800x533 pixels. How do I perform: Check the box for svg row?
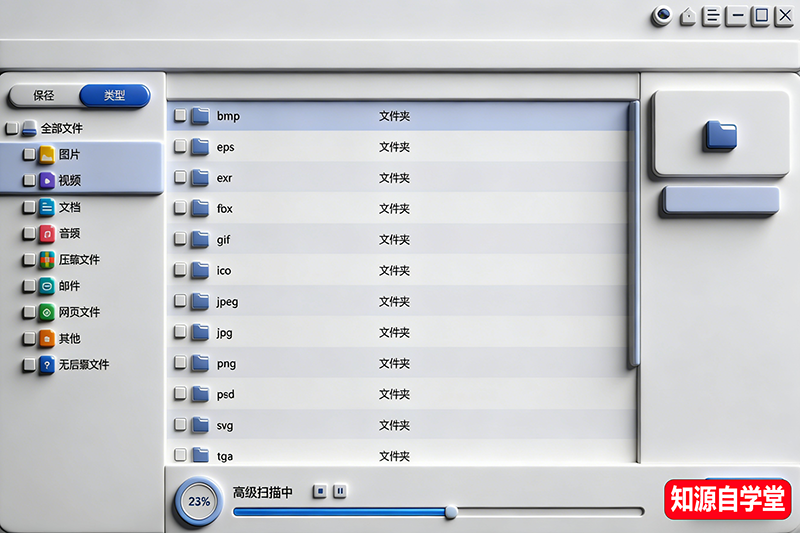pyautogui.click(x=180, y=424)
